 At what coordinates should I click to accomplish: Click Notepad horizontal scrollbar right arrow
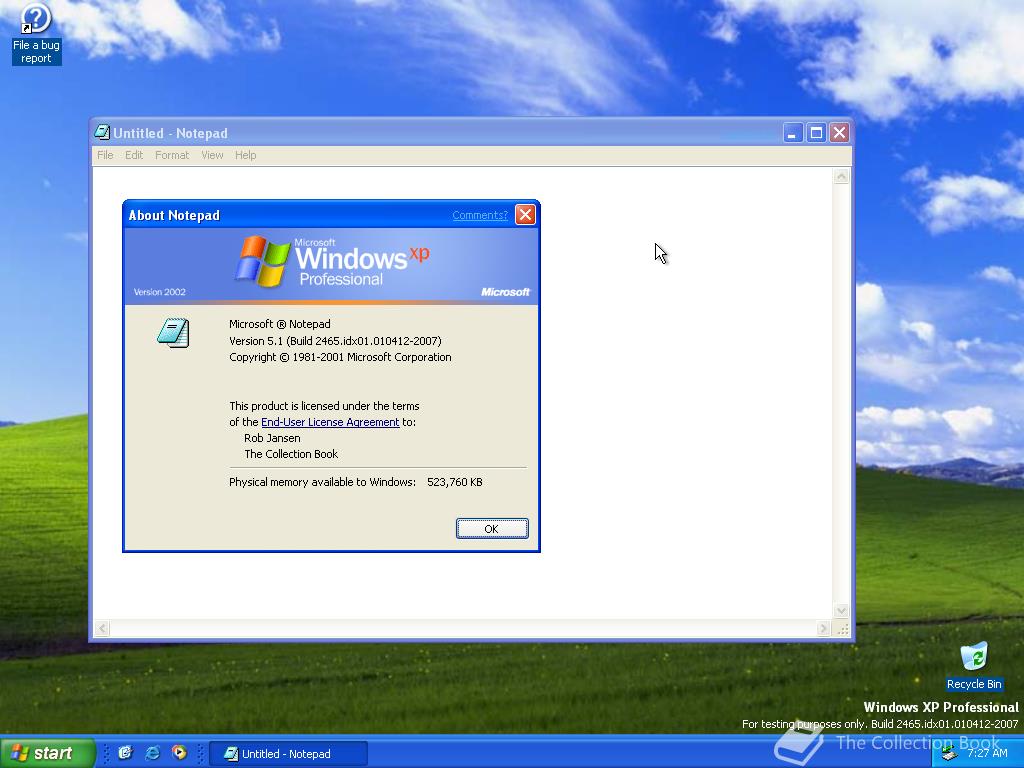(824, 628)
